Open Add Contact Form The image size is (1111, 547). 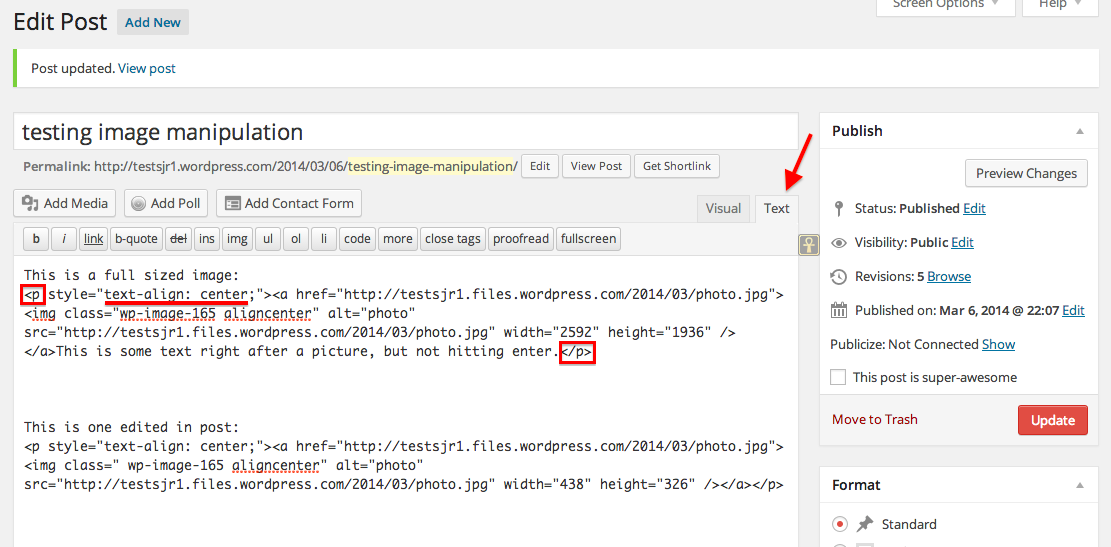pyautogui.click(x=289, y=203)
